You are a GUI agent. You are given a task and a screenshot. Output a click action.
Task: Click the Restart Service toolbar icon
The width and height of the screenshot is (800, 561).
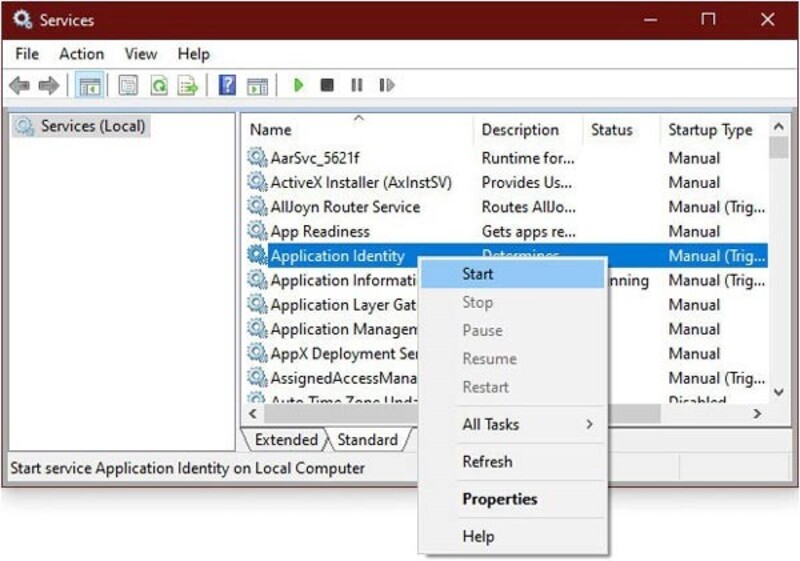tap(387, 85)
